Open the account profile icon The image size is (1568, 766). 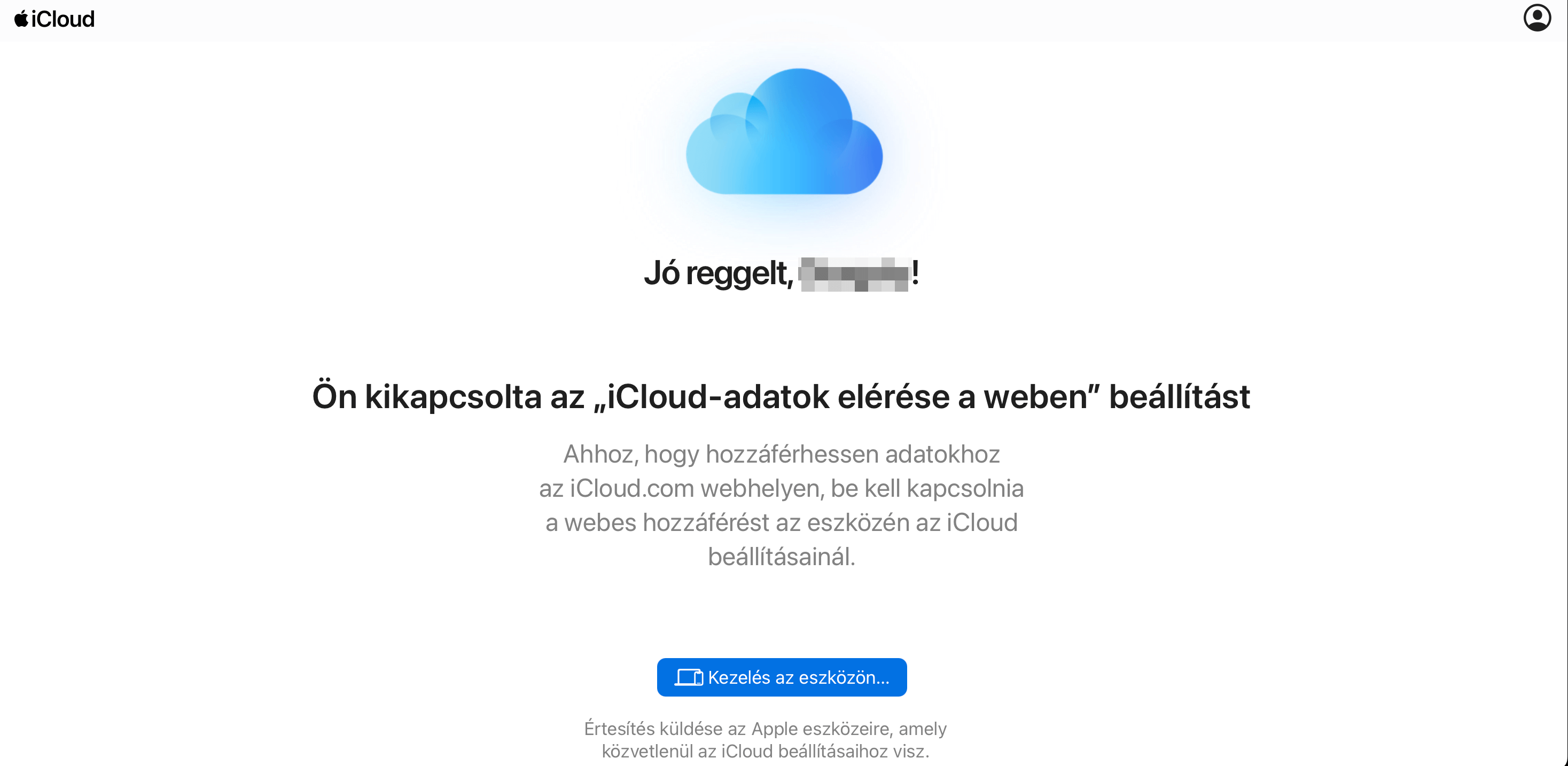(x=1537, y=18)
